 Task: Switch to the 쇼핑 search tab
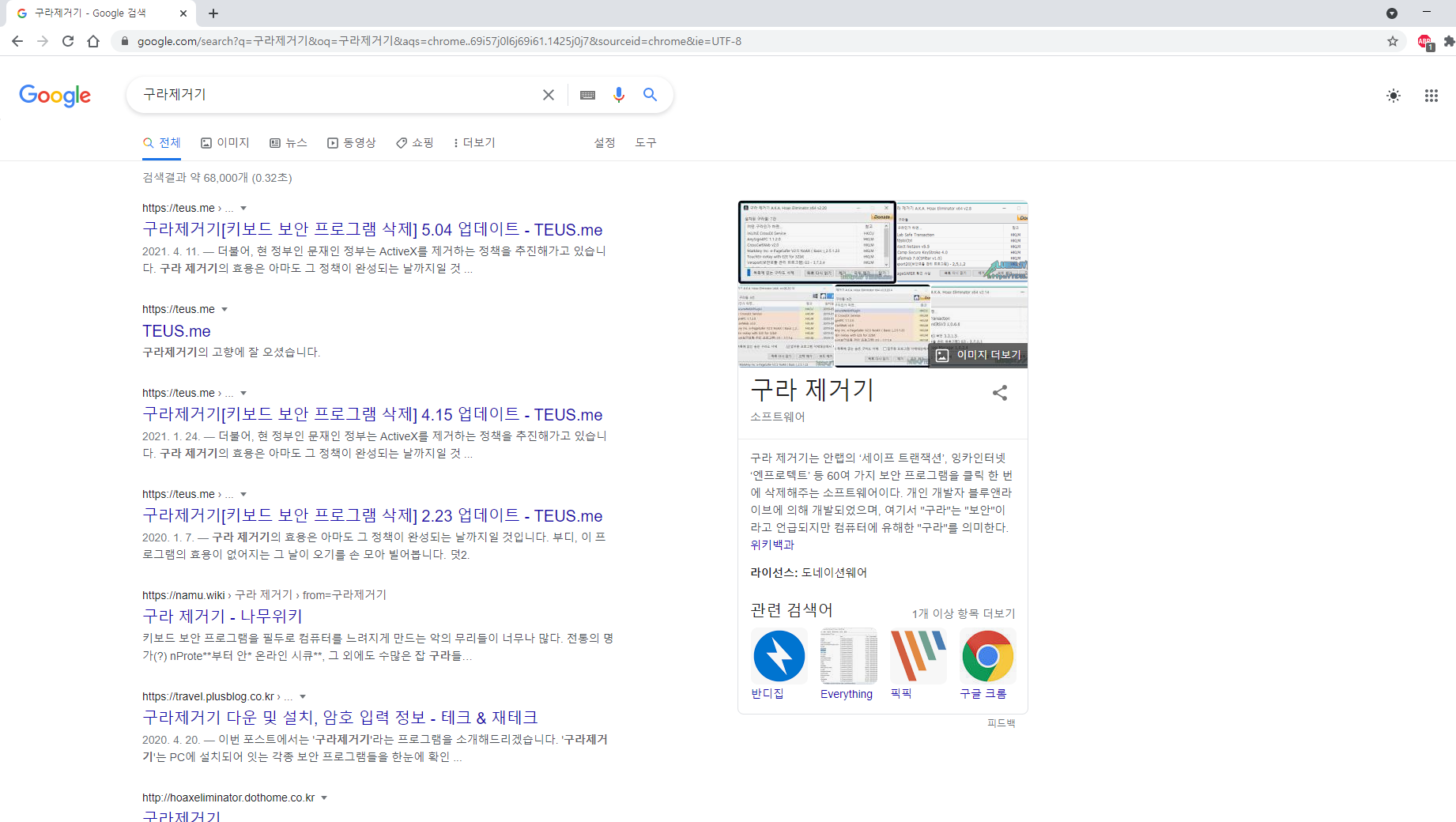(x=415, y=143)
